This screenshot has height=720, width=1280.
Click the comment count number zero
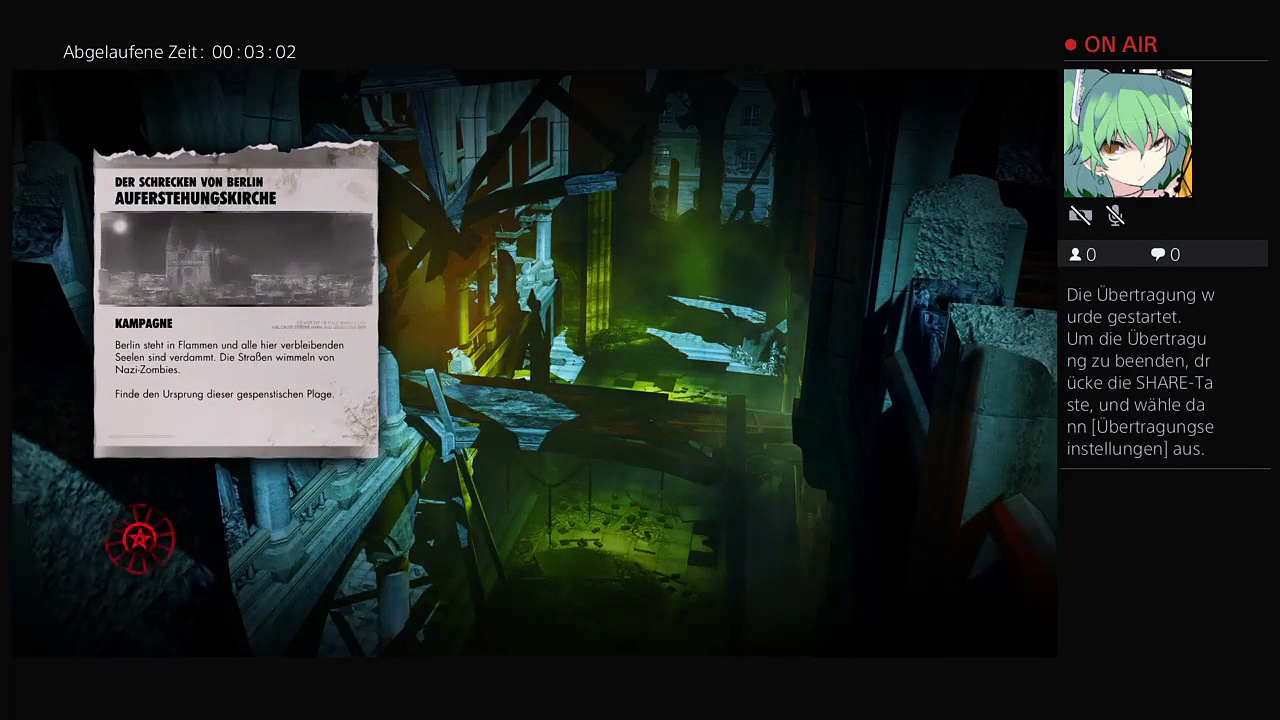(x=1175, y=255)
